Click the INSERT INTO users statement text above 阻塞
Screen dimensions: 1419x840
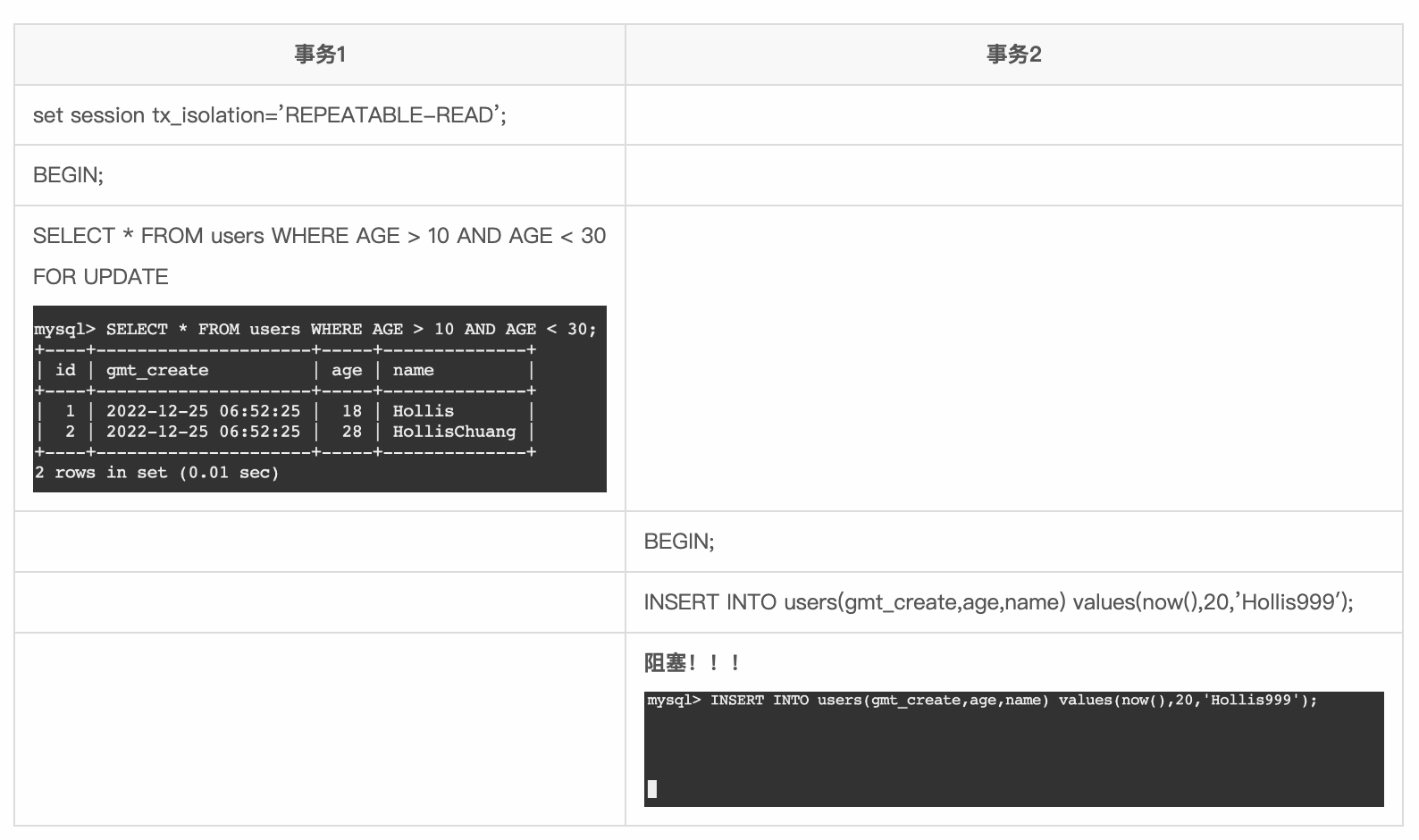(x=998, y=602)
